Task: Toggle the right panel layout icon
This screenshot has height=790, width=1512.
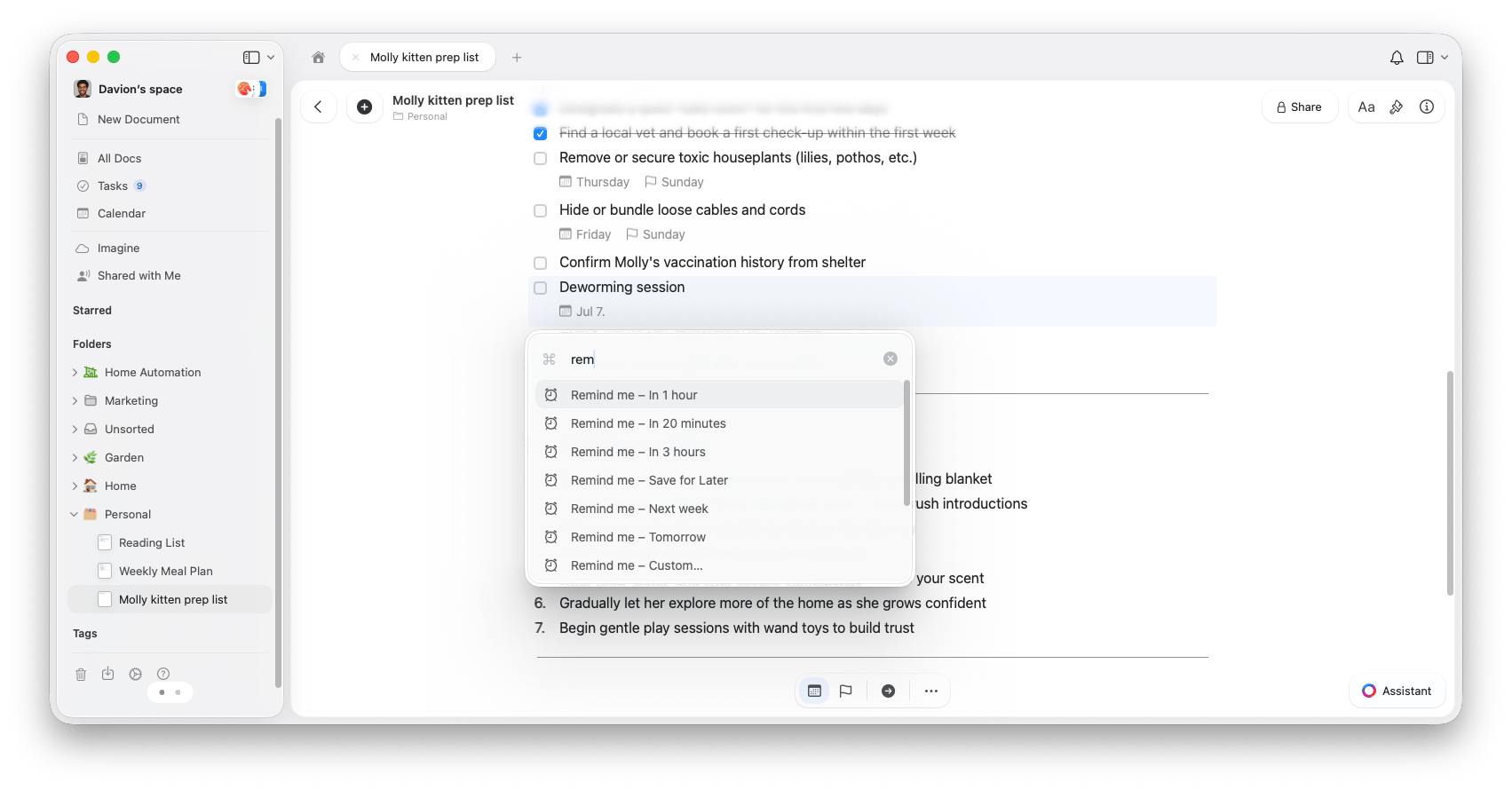Action: click(x=1425, y=58)
